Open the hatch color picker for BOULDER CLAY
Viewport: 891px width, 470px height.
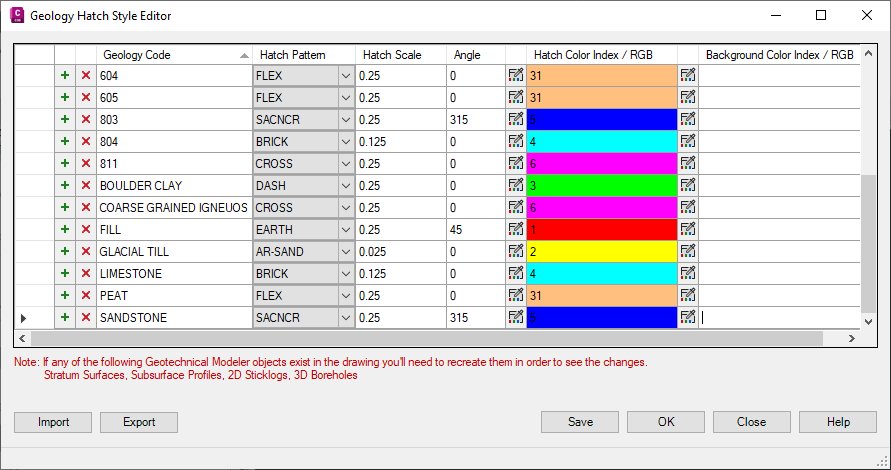click(x=516, y=185)
